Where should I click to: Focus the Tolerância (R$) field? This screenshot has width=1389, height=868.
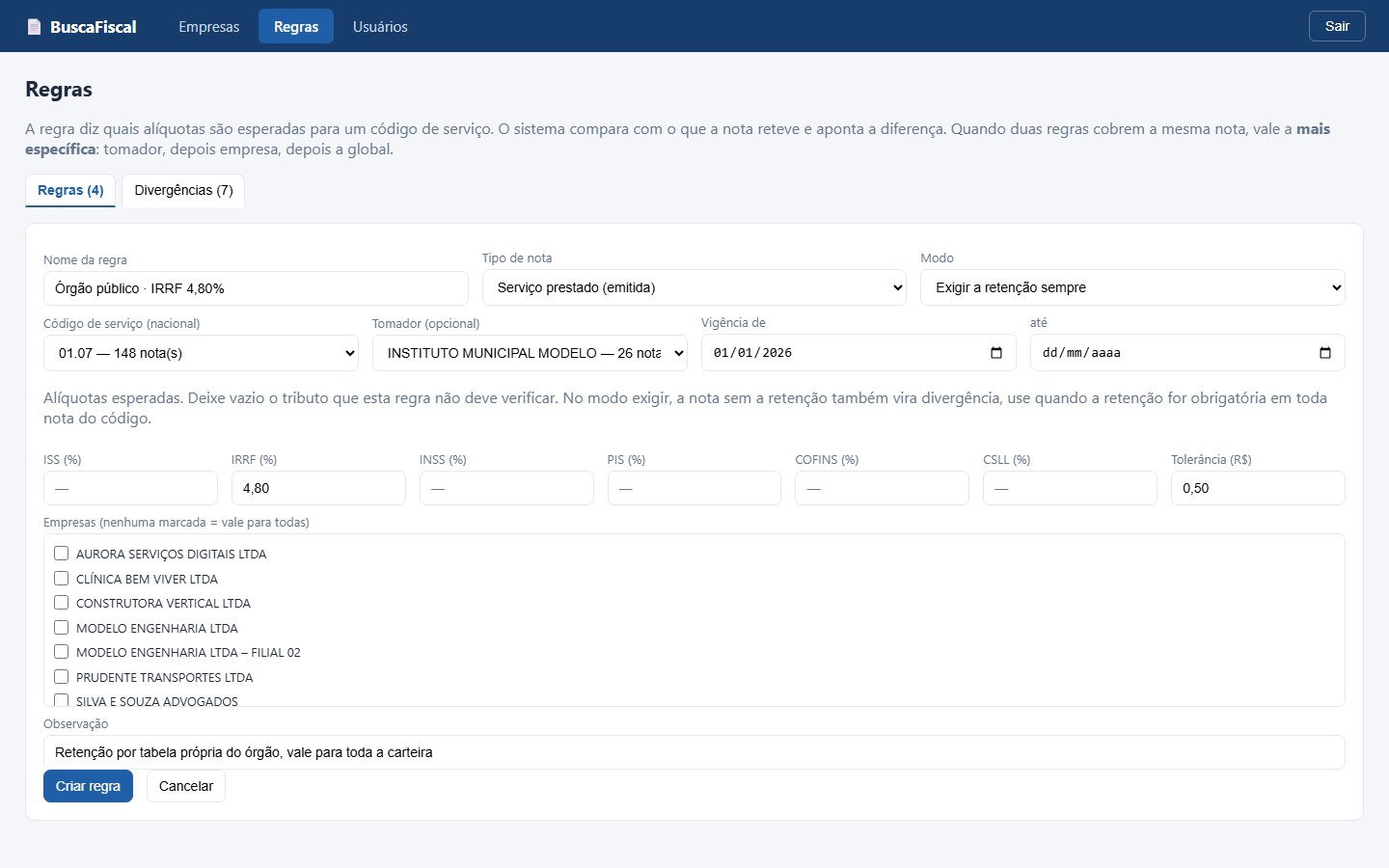click(x=1258, y=488)
